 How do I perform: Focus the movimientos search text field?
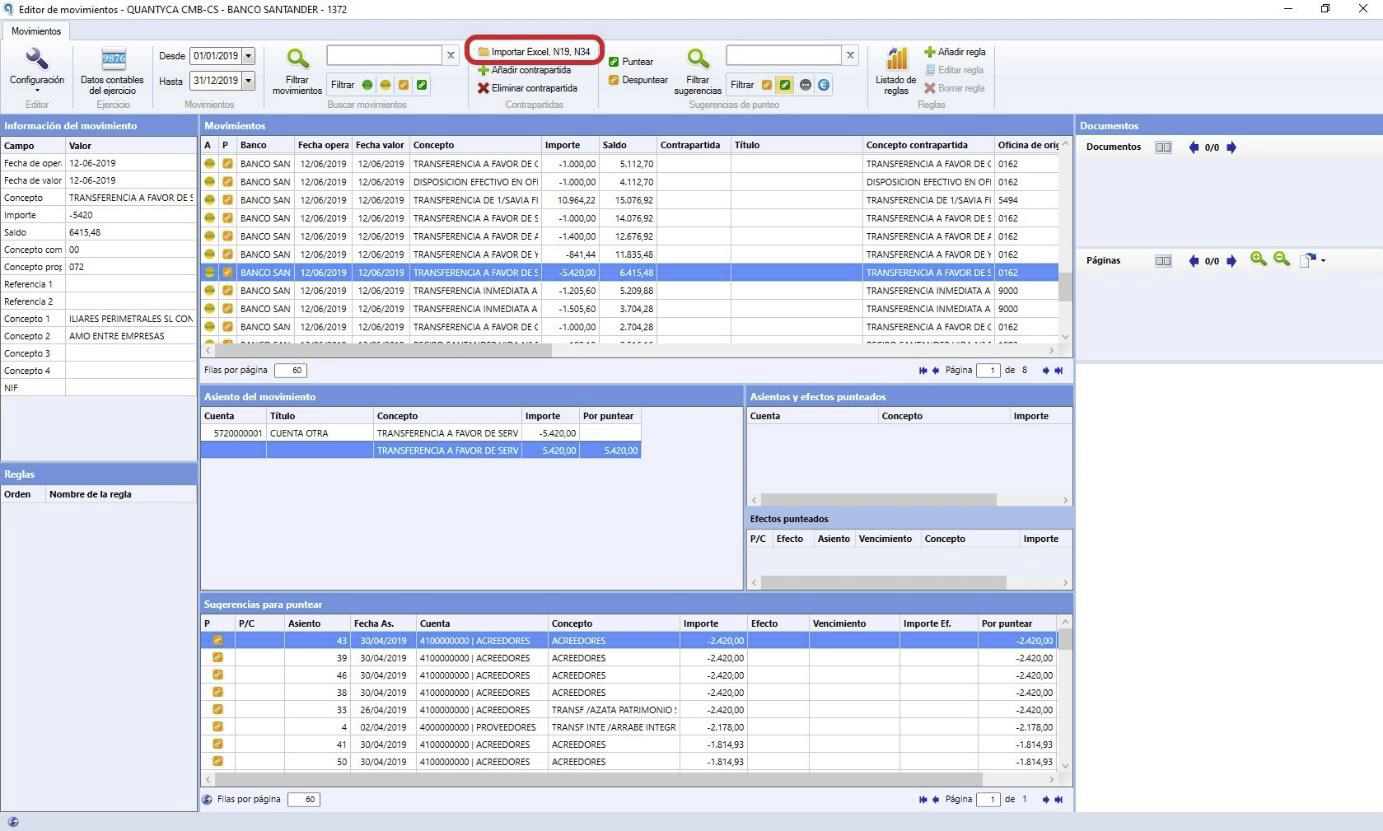coord(384,55)
